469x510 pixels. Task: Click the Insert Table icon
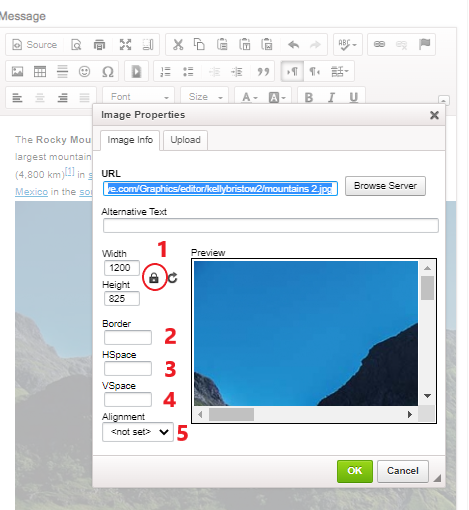[x=40, y=71]
